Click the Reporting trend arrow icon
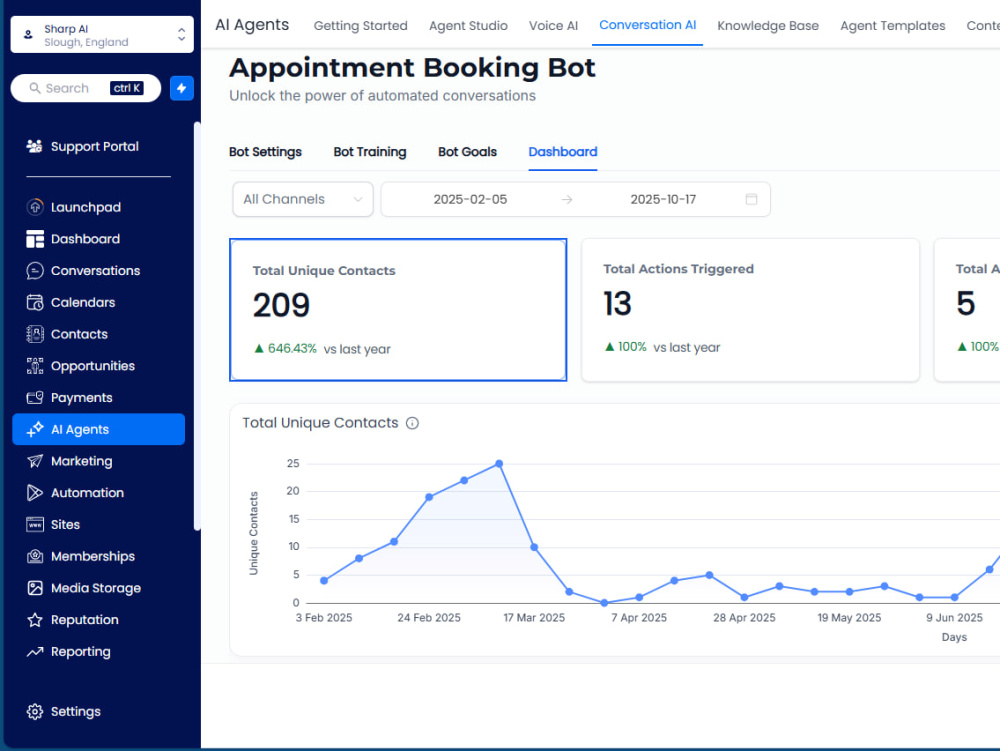 click(35, 652)
